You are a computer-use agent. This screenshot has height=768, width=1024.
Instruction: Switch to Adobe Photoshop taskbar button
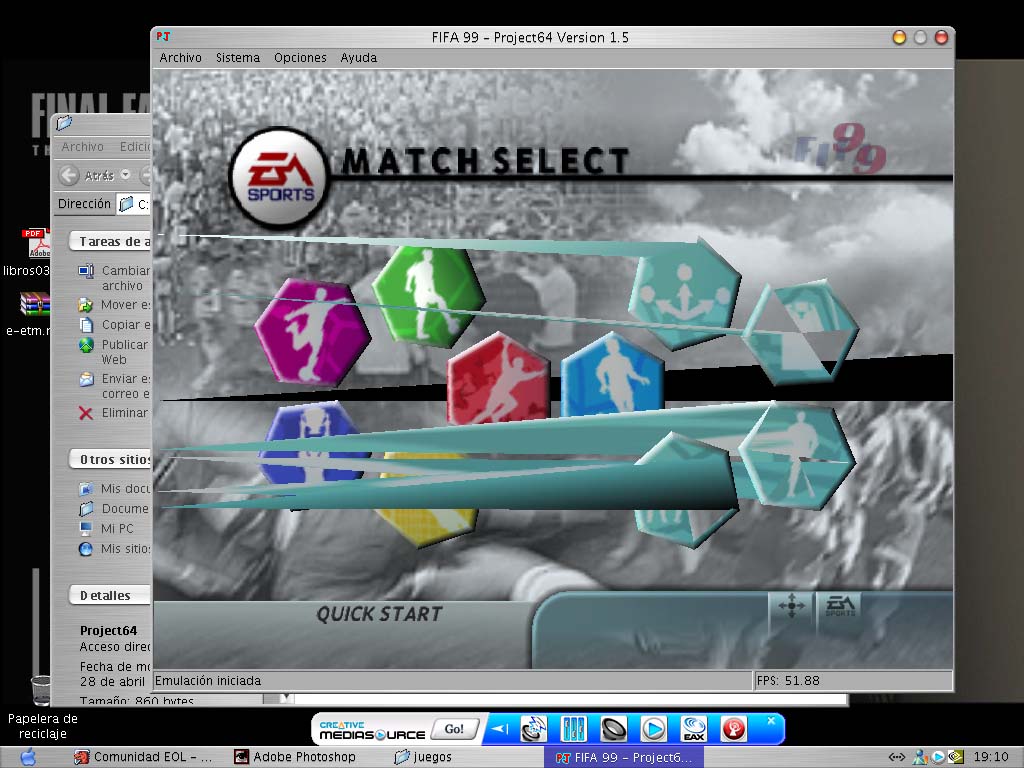coord(295,757)
